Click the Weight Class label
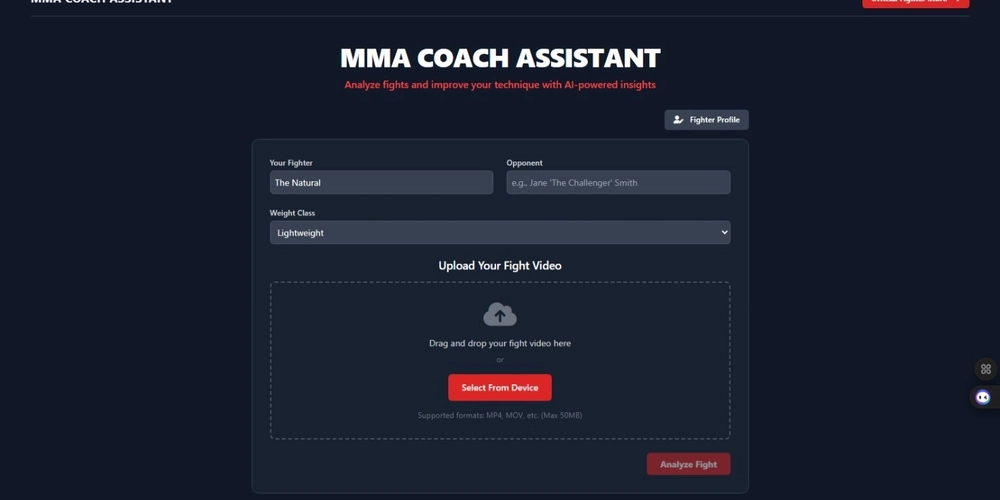Image resolution: width=1000 pixels, height=500 pixels. tap(292, 213)
